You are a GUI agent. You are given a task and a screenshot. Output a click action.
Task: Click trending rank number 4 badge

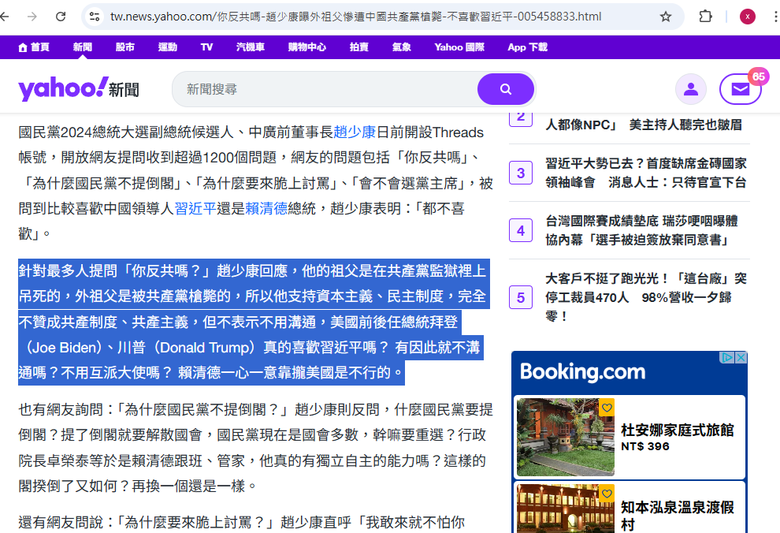521,230
